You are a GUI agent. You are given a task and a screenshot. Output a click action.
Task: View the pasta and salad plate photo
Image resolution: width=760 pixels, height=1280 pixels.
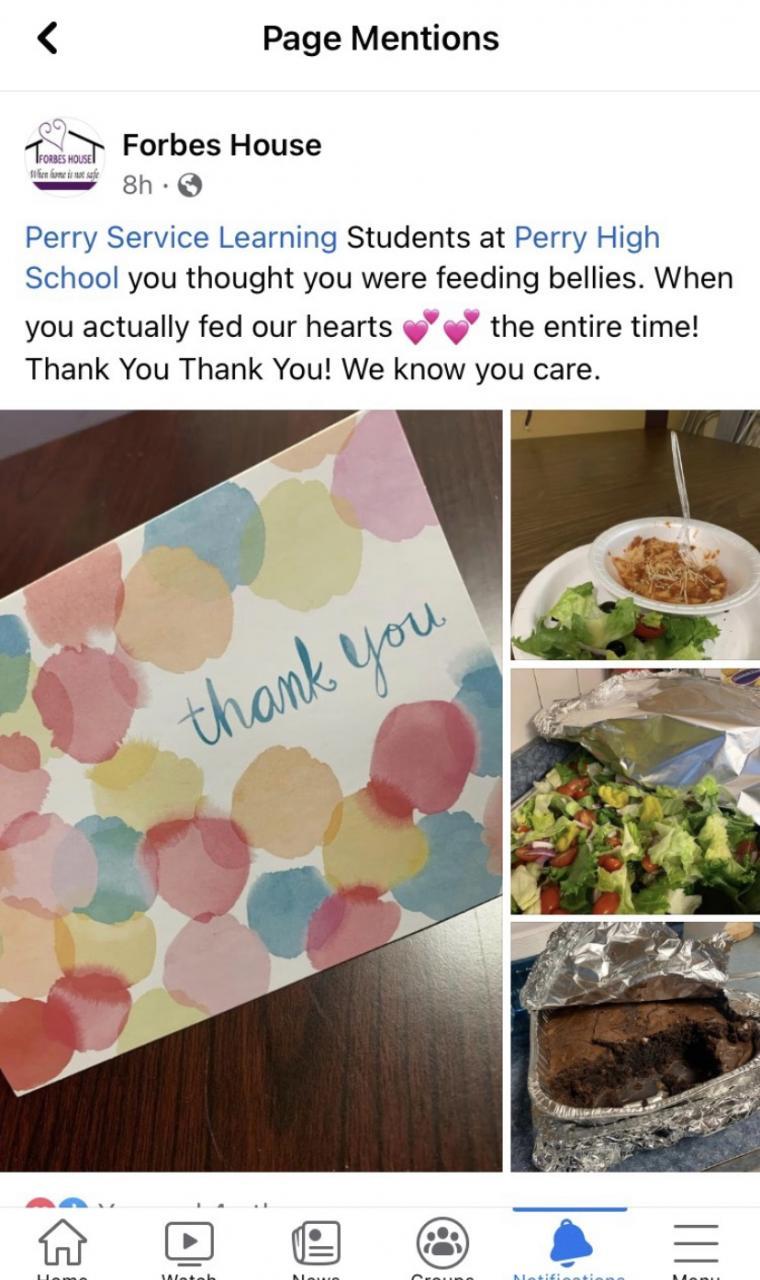pos(635,534)
